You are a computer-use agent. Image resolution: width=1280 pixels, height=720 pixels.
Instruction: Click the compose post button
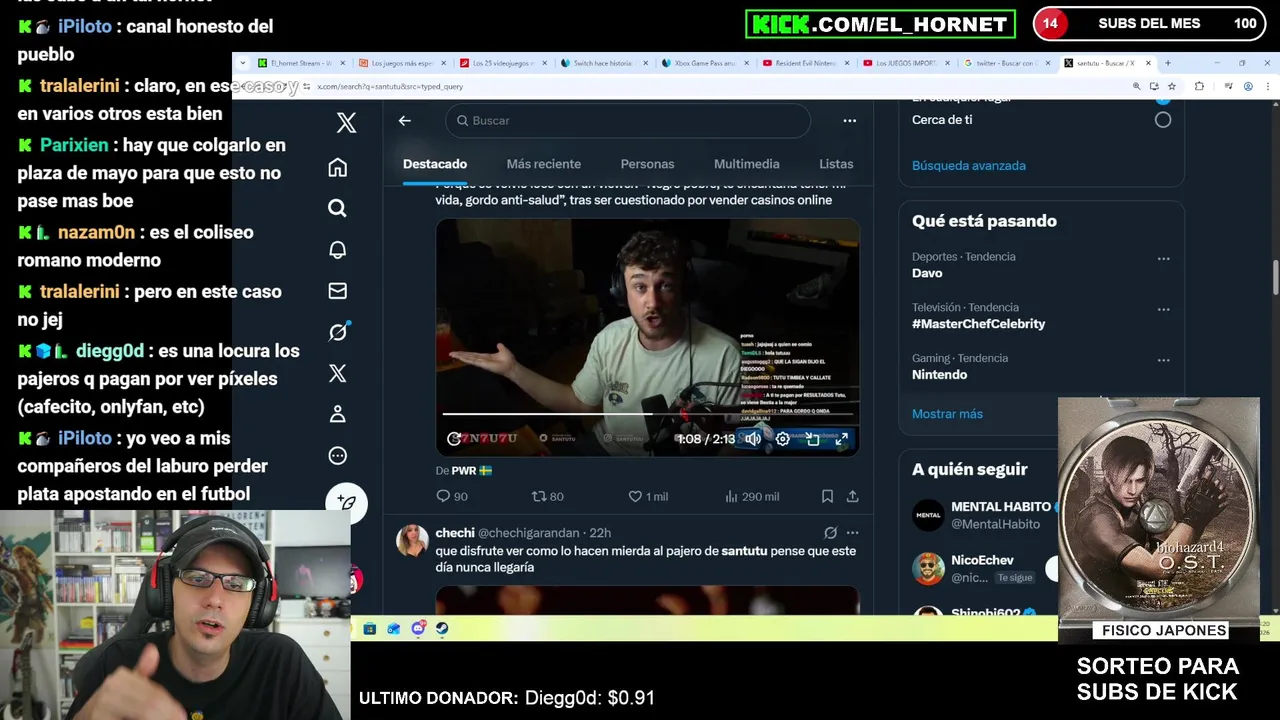point(347,503)
